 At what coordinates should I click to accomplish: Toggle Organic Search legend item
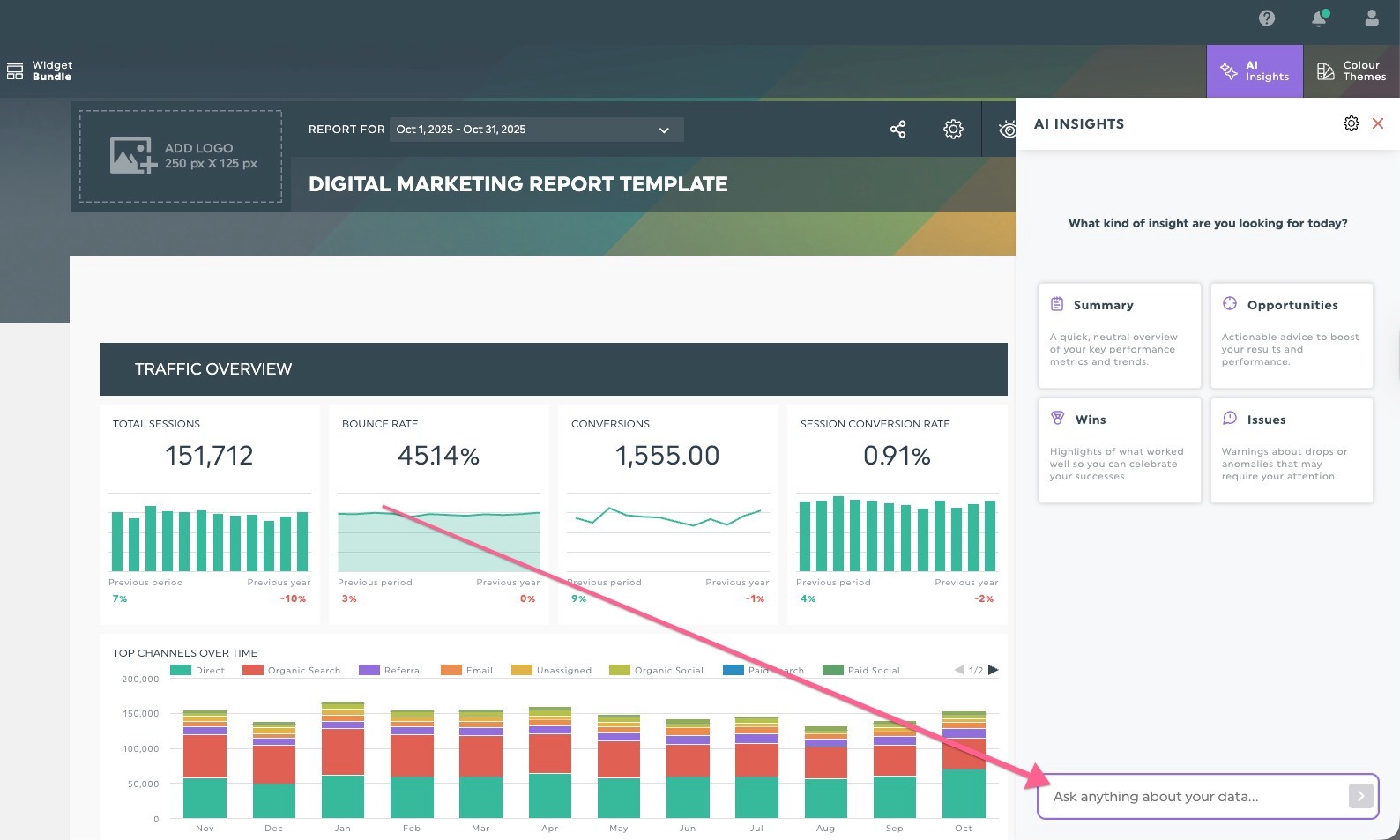[292, 670]
